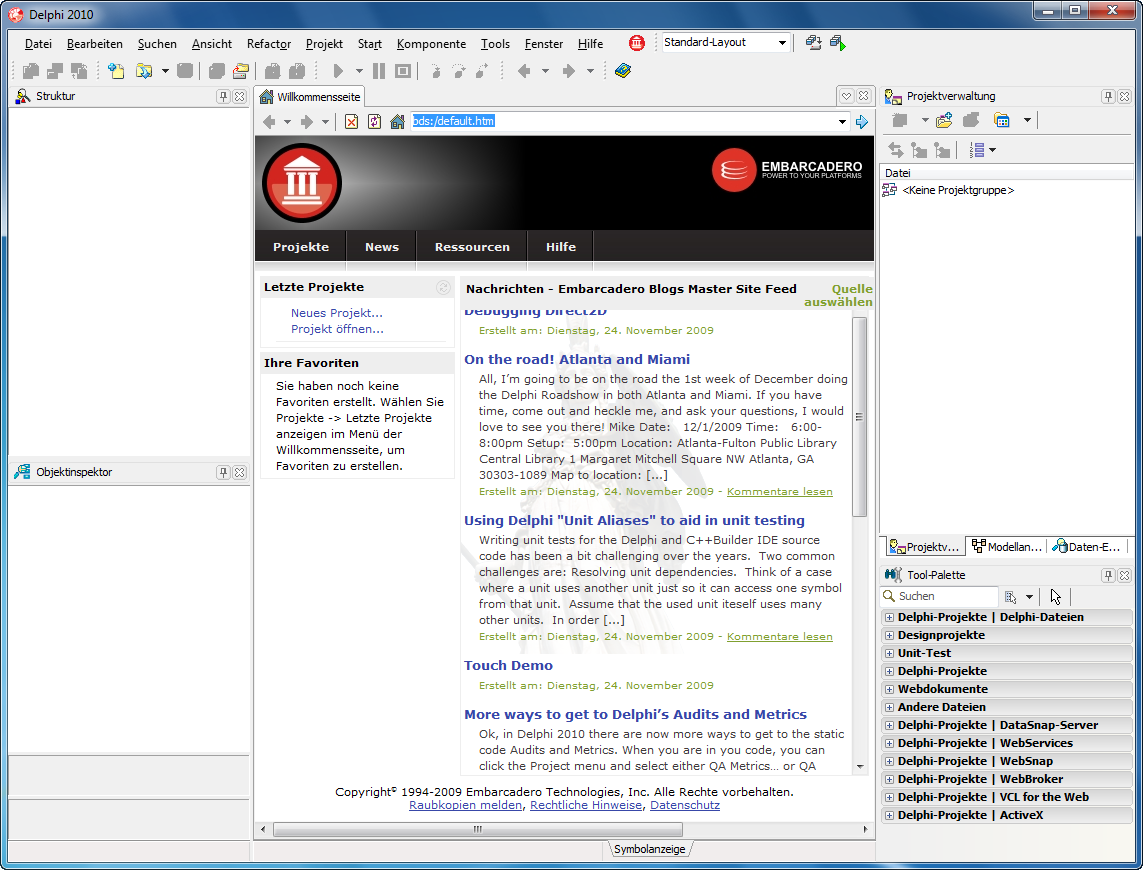
Task: Click the news feed vertical scrollbar thumb
Action: [x=859, y=416]
